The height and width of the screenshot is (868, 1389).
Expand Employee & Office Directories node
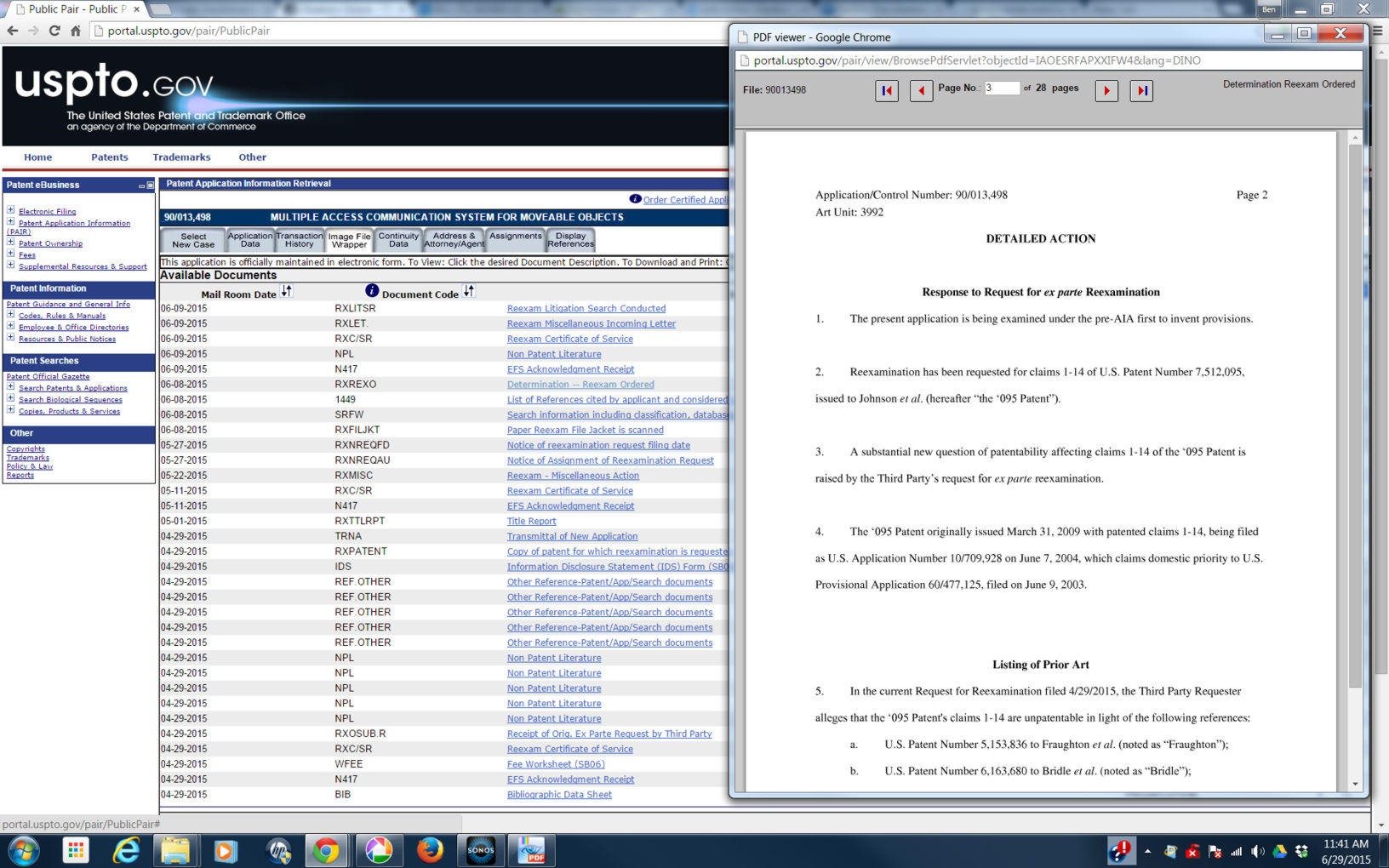click(x=11, y=326)
